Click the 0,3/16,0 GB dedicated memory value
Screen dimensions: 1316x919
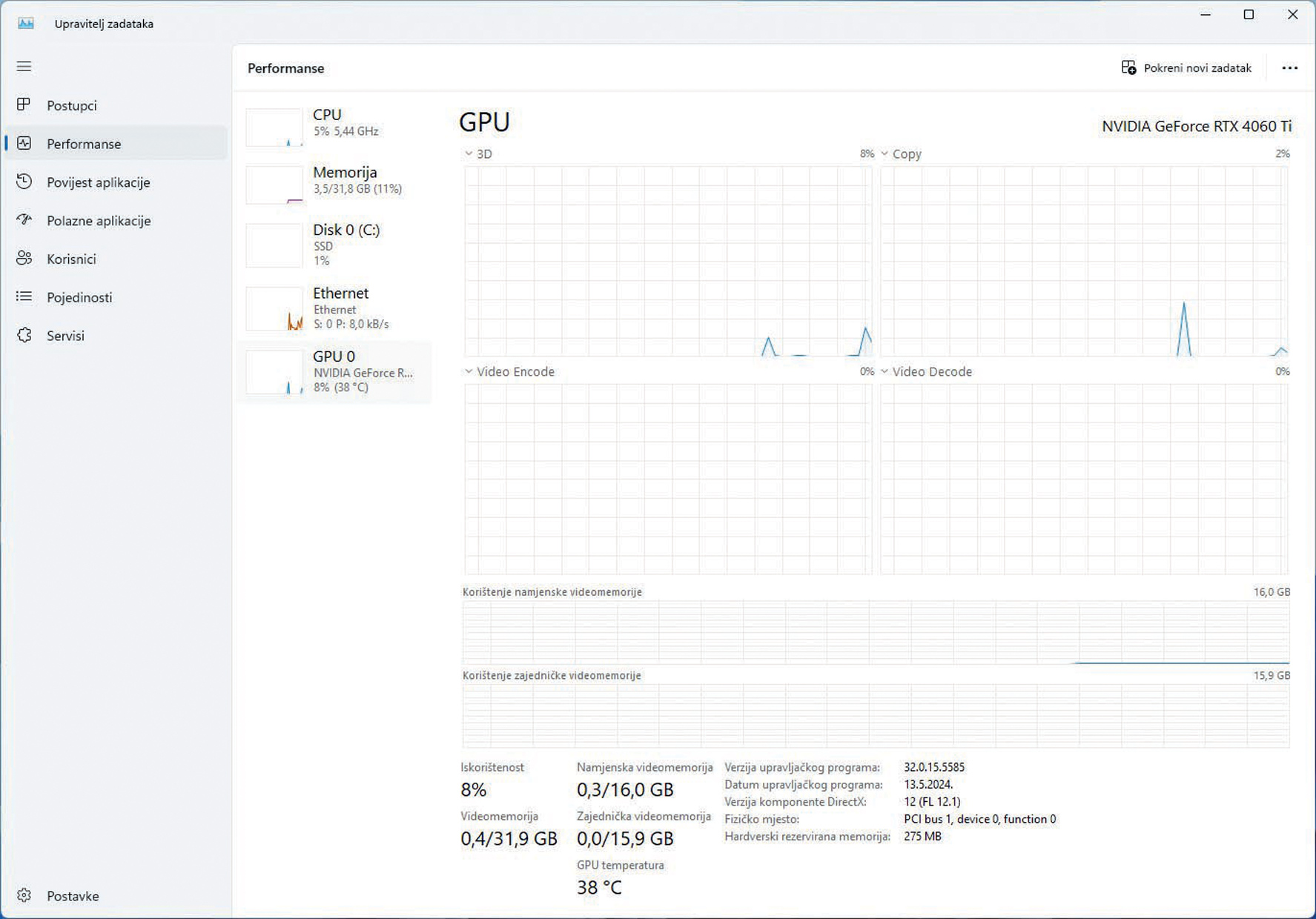[x=625, y=789]
